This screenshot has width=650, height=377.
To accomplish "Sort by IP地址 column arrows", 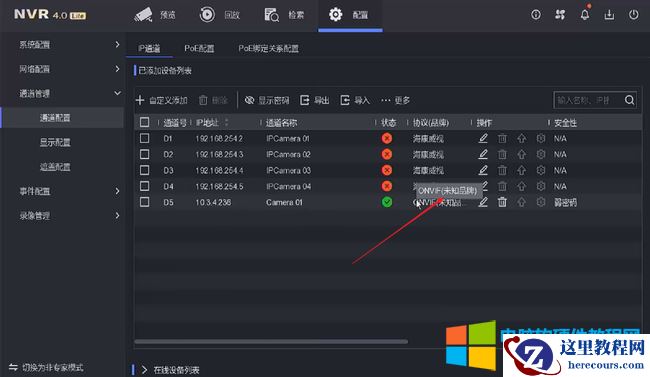I will point(226,122).
